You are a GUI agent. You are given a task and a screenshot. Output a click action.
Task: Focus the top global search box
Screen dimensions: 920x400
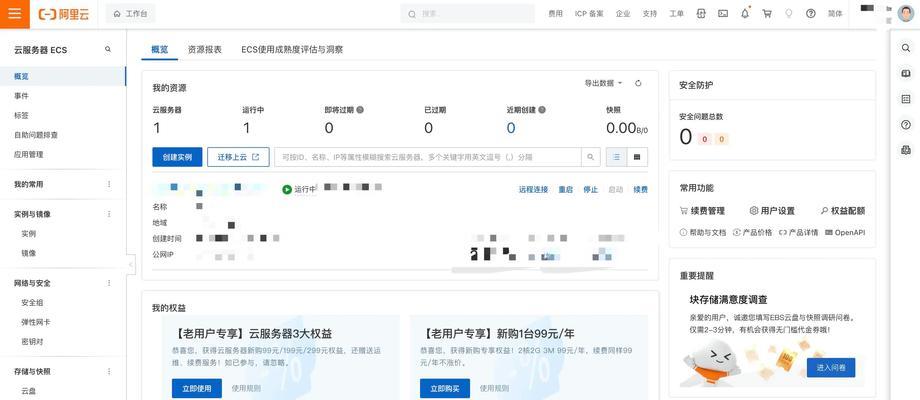click(468, 13)
